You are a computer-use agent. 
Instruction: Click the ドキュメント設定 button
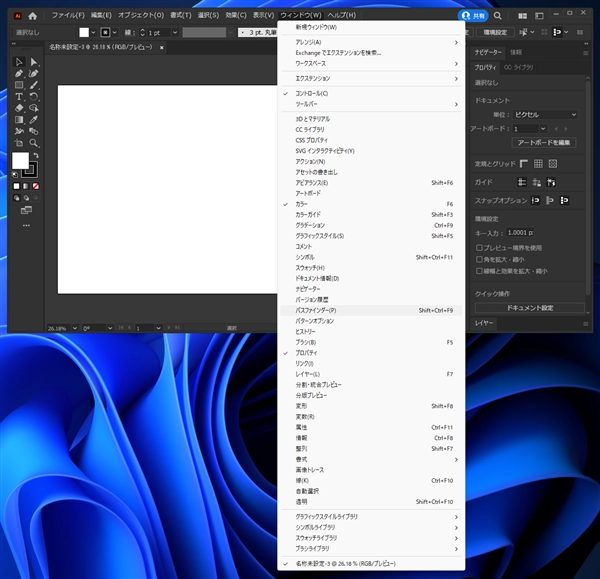pos(530,308)
